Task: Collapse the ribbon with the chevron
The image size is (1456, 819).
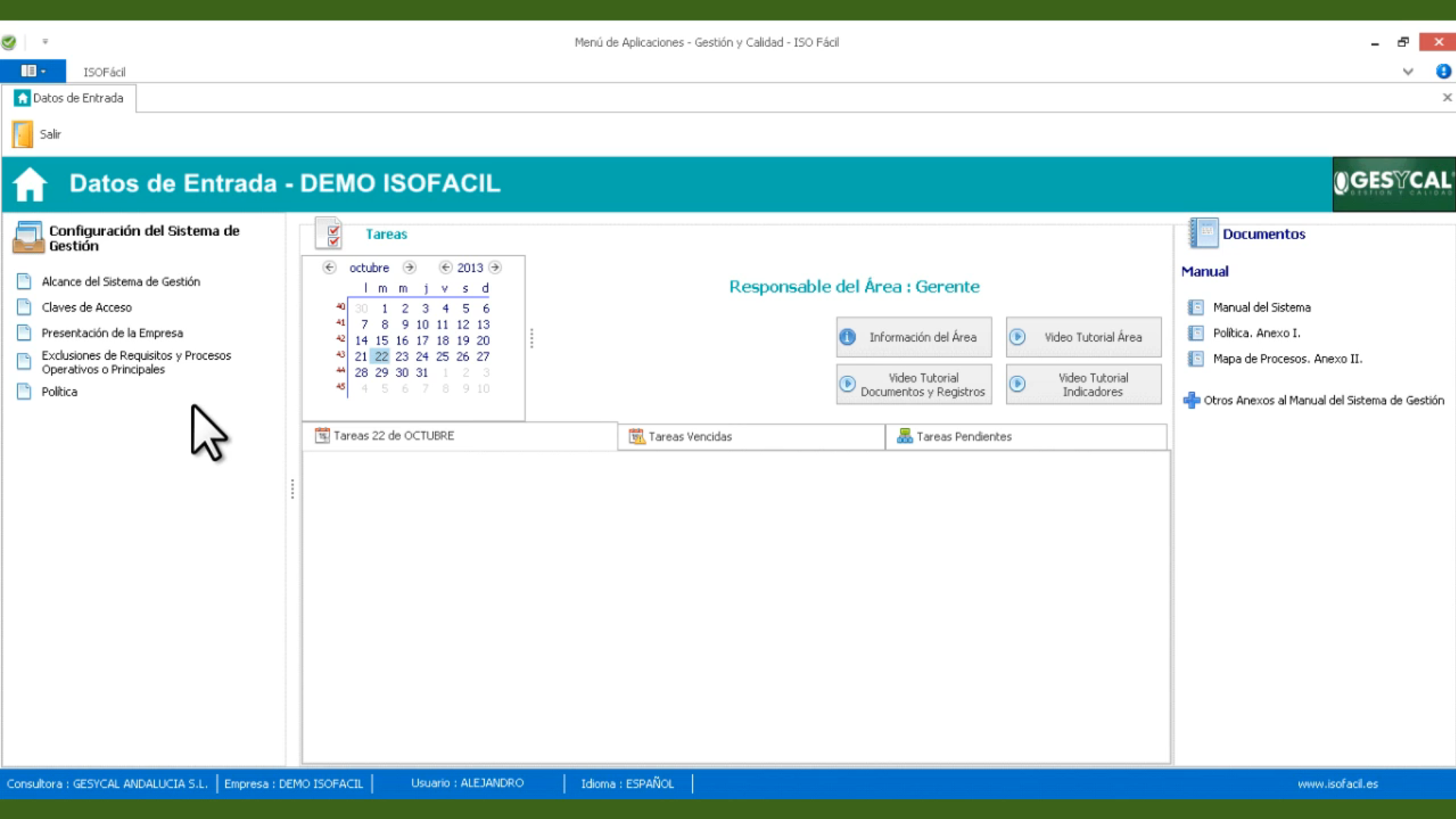Action: click(1408, 72)
